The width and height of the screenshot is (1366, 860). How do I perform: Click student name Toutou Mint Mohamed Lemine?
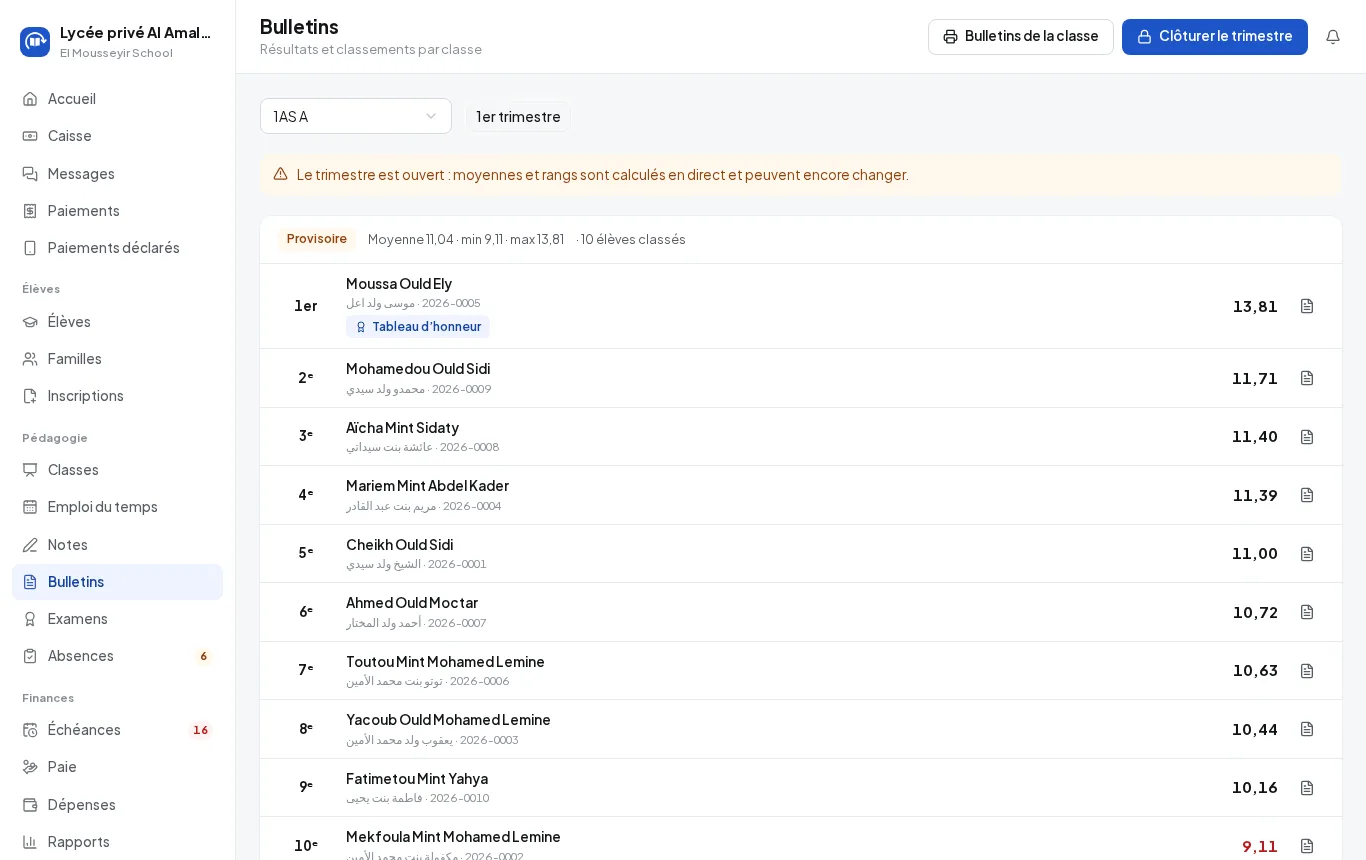[x=445, y=662]
